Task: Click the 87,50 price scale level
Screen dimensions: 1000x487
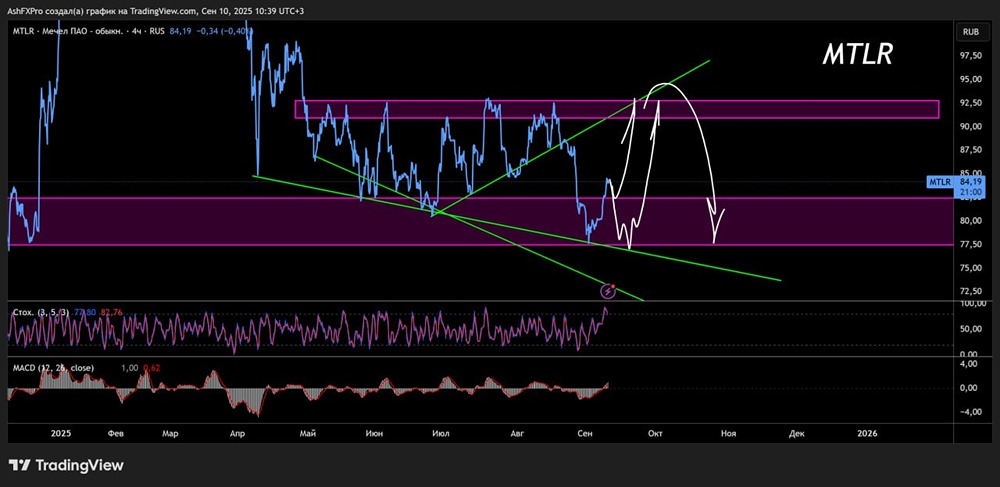Action: 971,150
